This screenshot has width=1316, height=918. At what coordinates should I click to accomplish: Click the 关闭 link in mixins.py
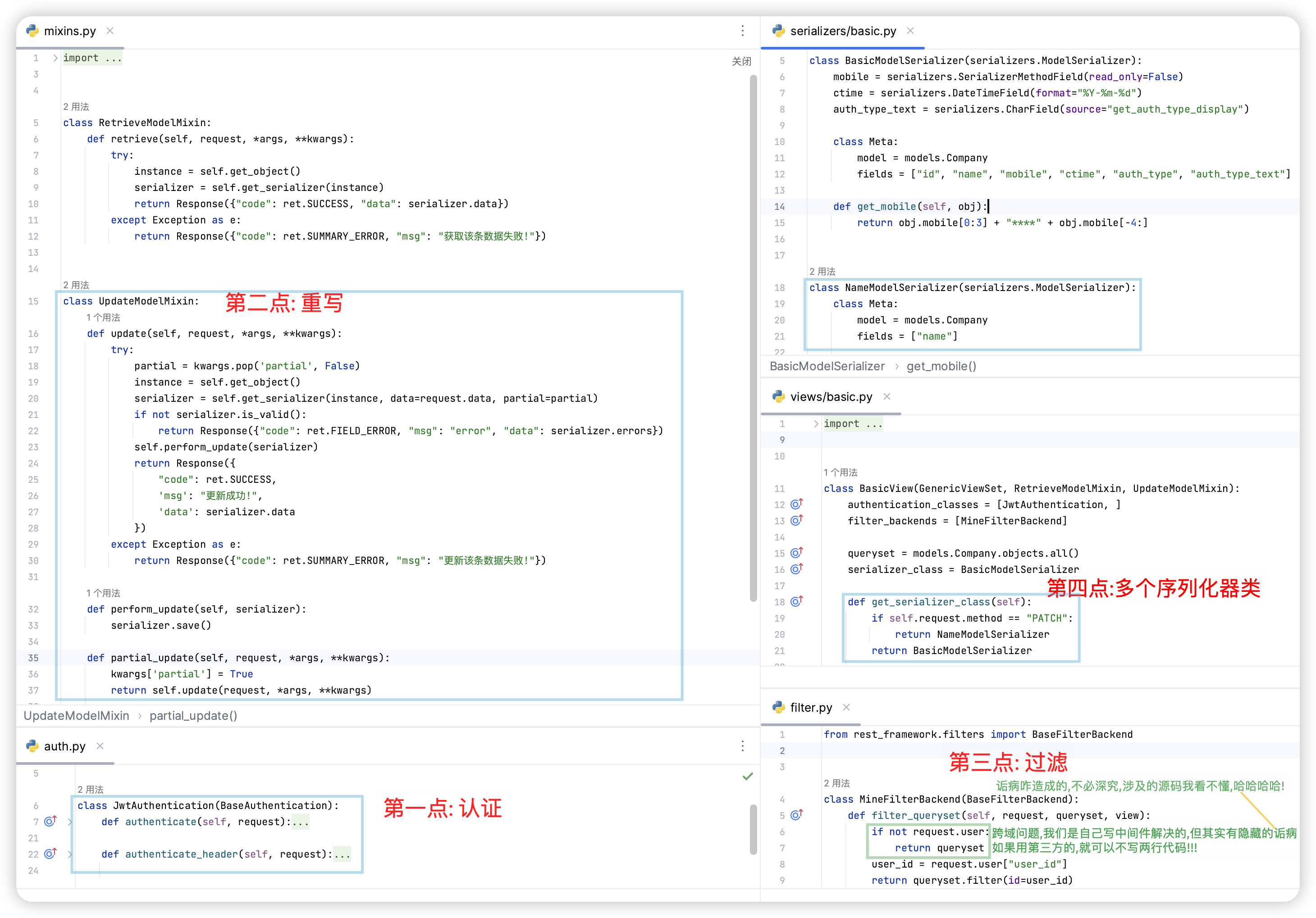(x=741, y=61)
